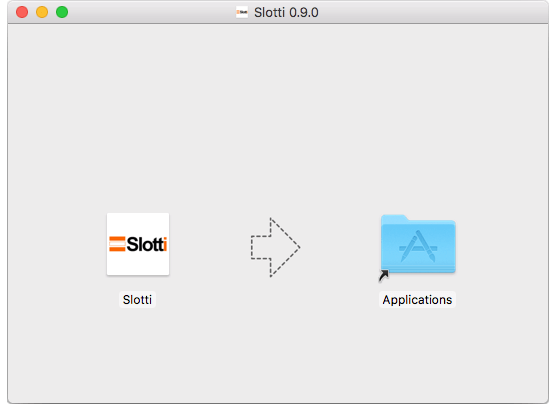The image size is (549, 408).
Task: Click the Applications label under the folder
Action: click(x=417, y=300)
